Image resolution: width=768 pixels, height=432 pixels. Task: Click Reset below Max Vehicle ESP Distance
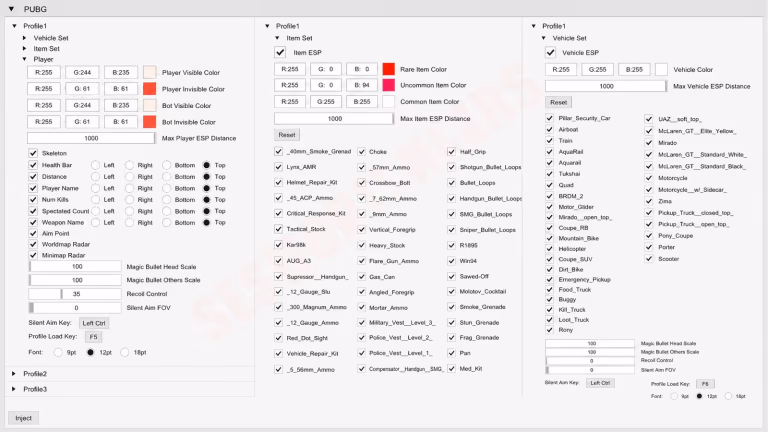click(558, 102)
